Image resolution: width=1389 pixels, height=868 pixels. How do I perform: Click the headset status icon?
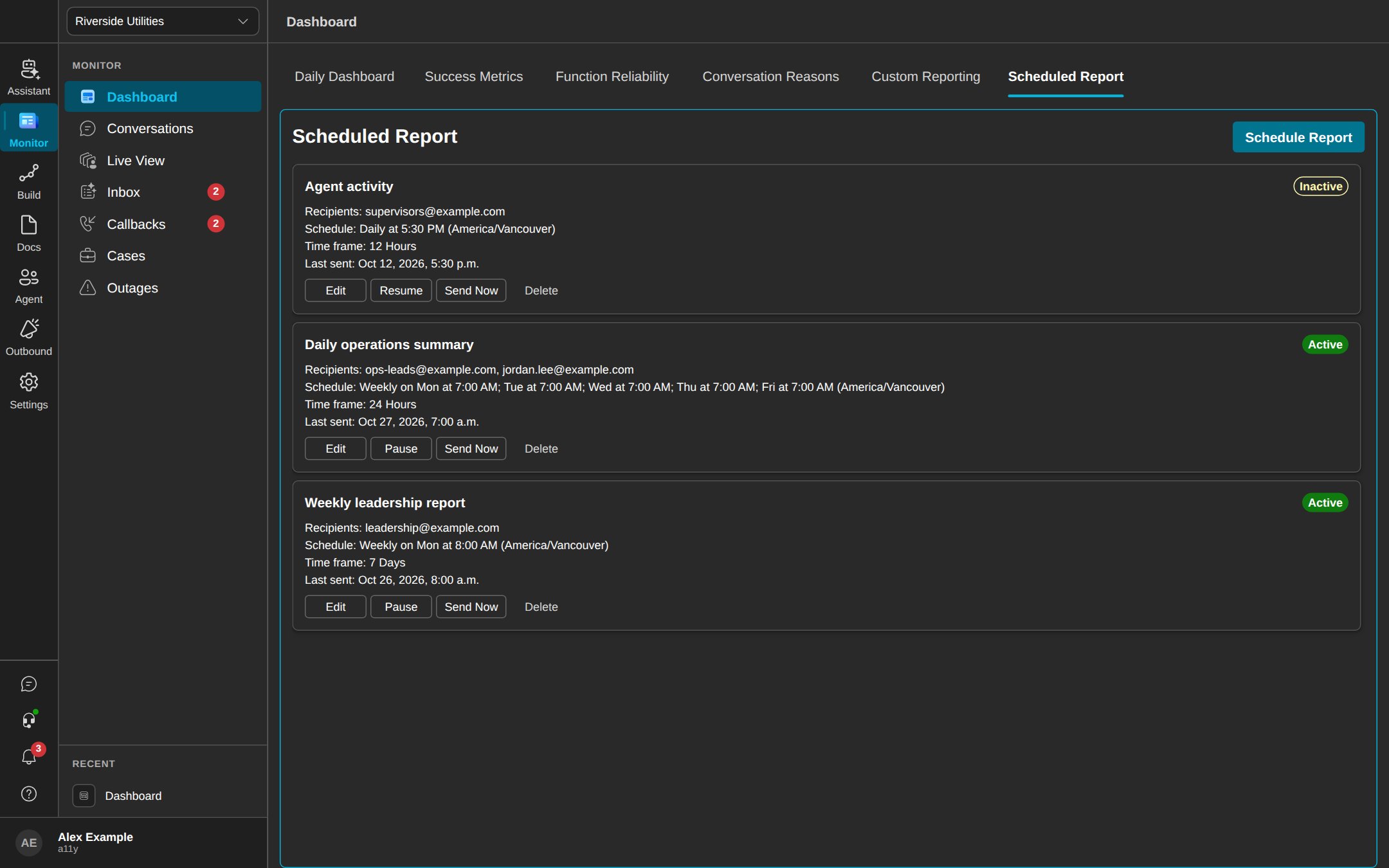point(29,720)
